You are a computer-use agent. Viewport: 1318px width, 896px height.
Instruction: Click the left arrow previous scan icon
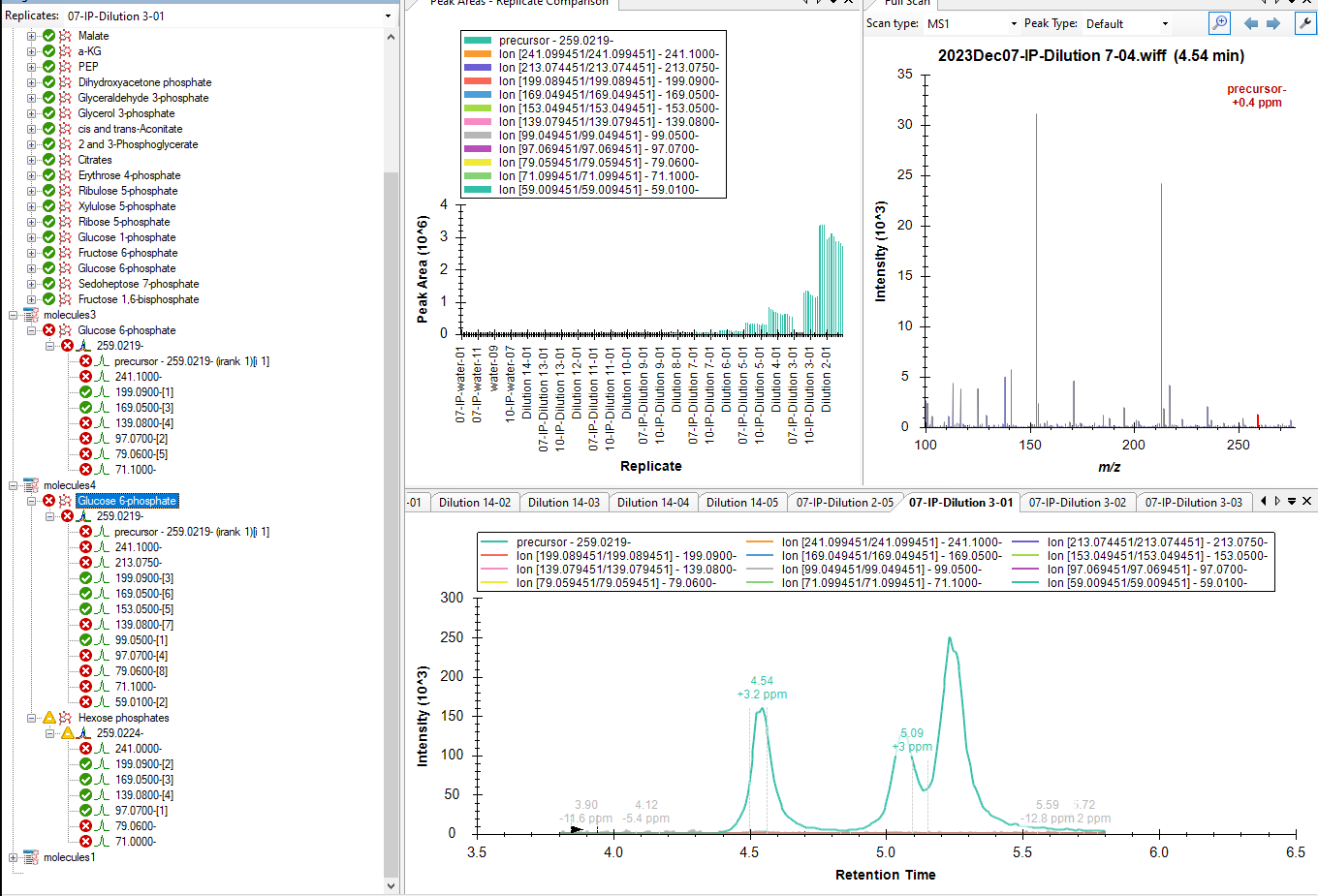click(1251, 23)
